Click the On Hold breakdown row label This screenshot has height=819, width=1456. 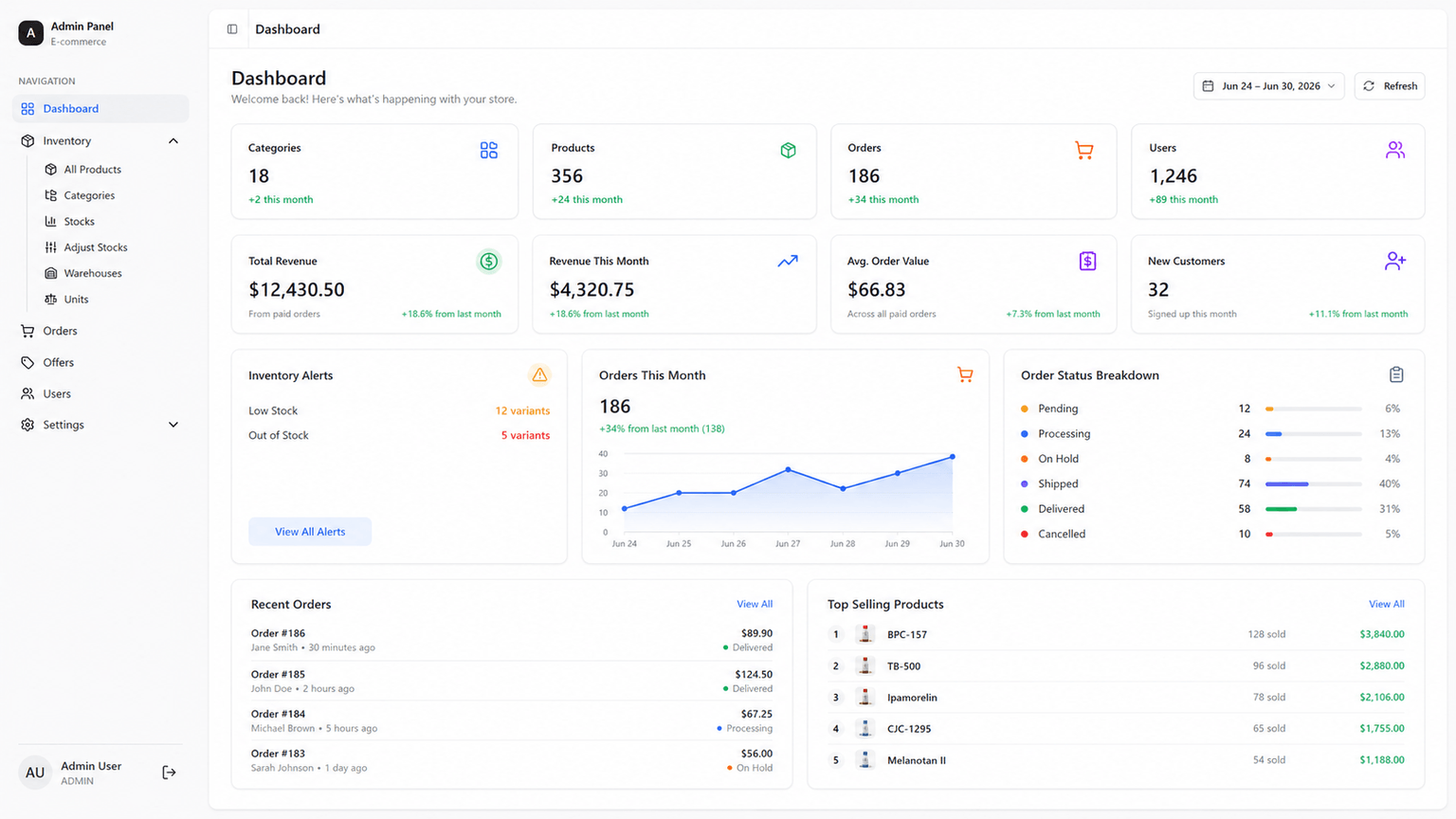click(x=1059, y=459)
